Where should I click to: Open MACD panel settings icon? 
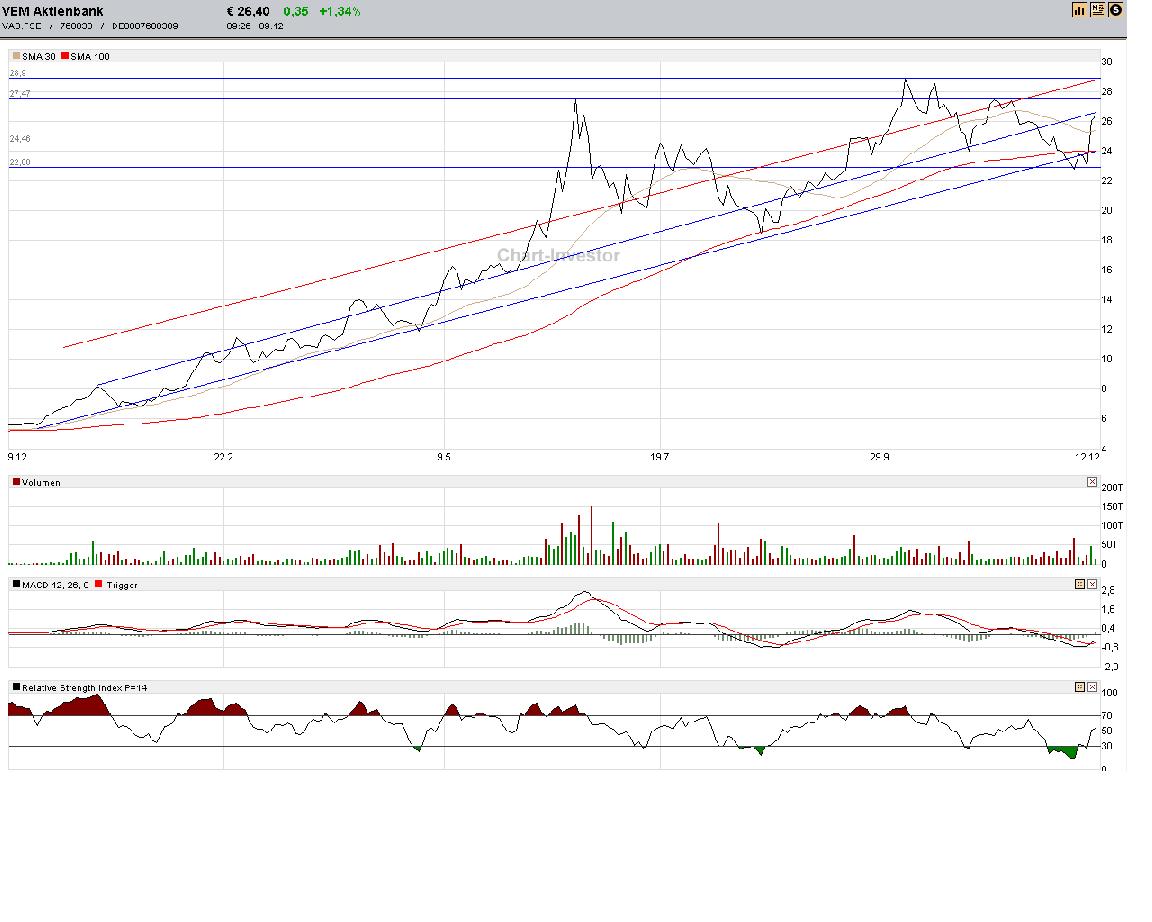point(1080,584)
